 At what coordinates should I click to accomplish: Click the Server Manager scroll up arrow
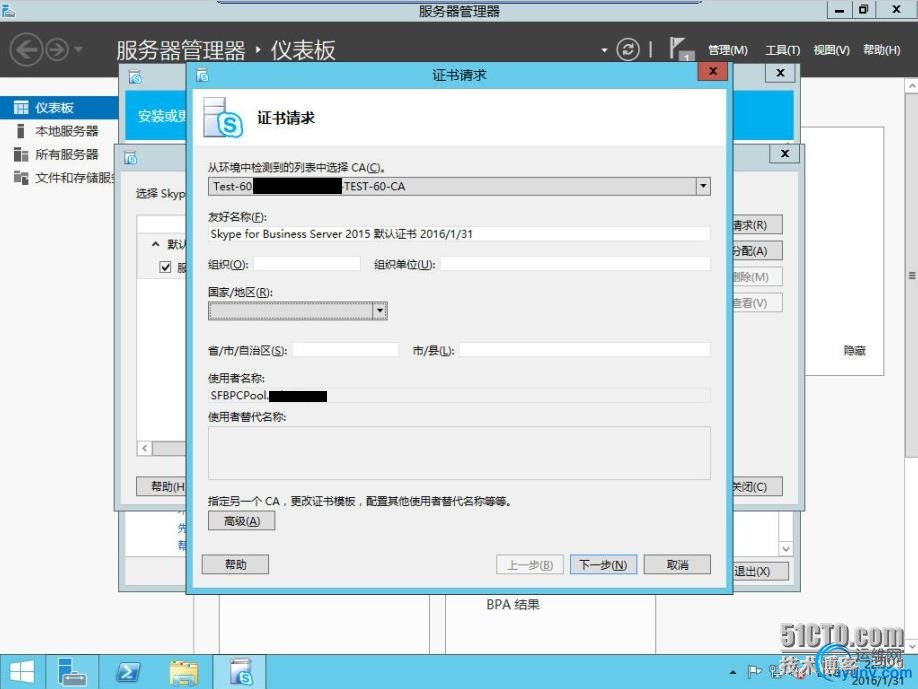(912, 85)
